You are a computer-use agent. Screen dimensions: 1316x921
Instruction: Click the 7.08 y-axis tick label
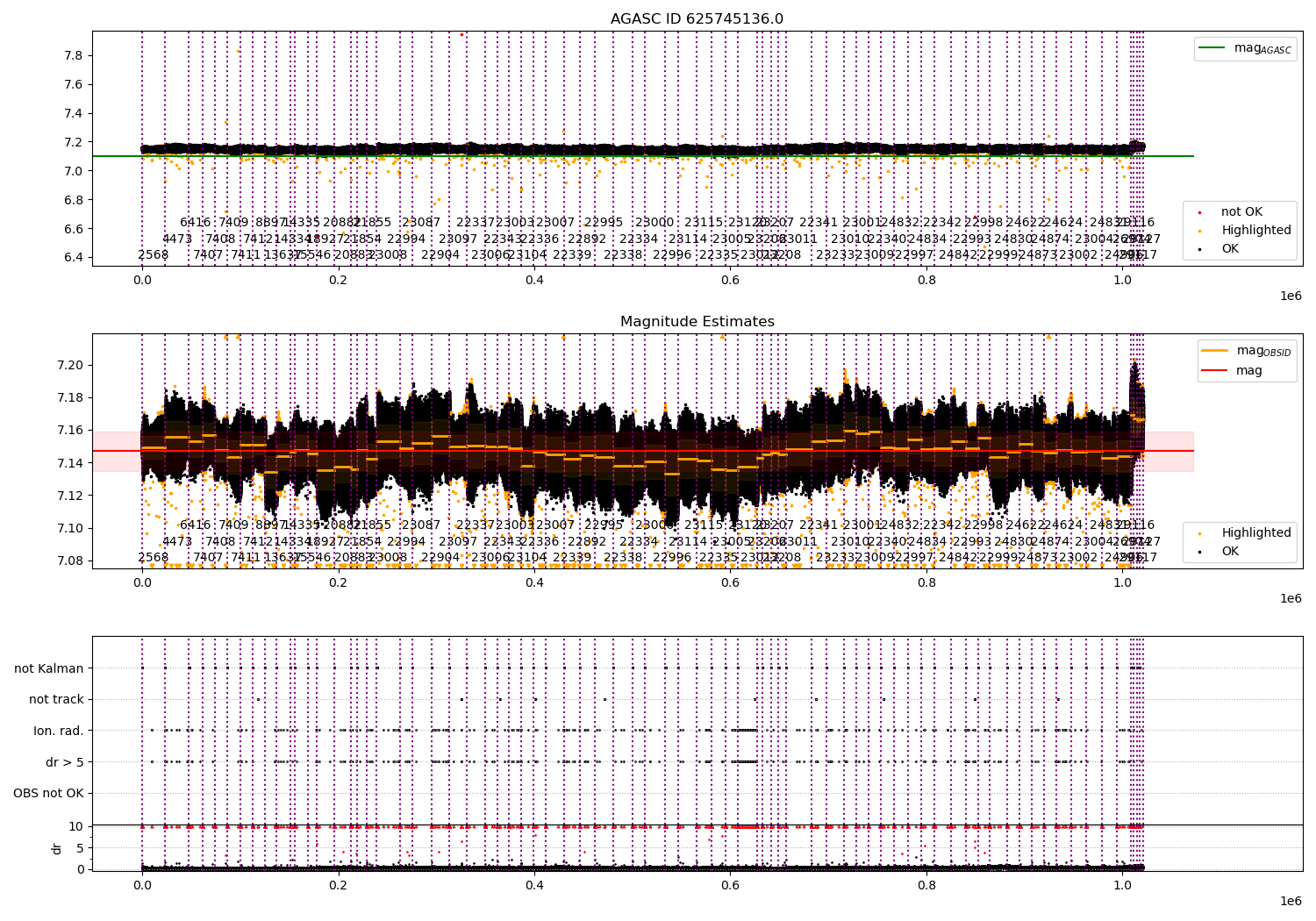point(70,561)
